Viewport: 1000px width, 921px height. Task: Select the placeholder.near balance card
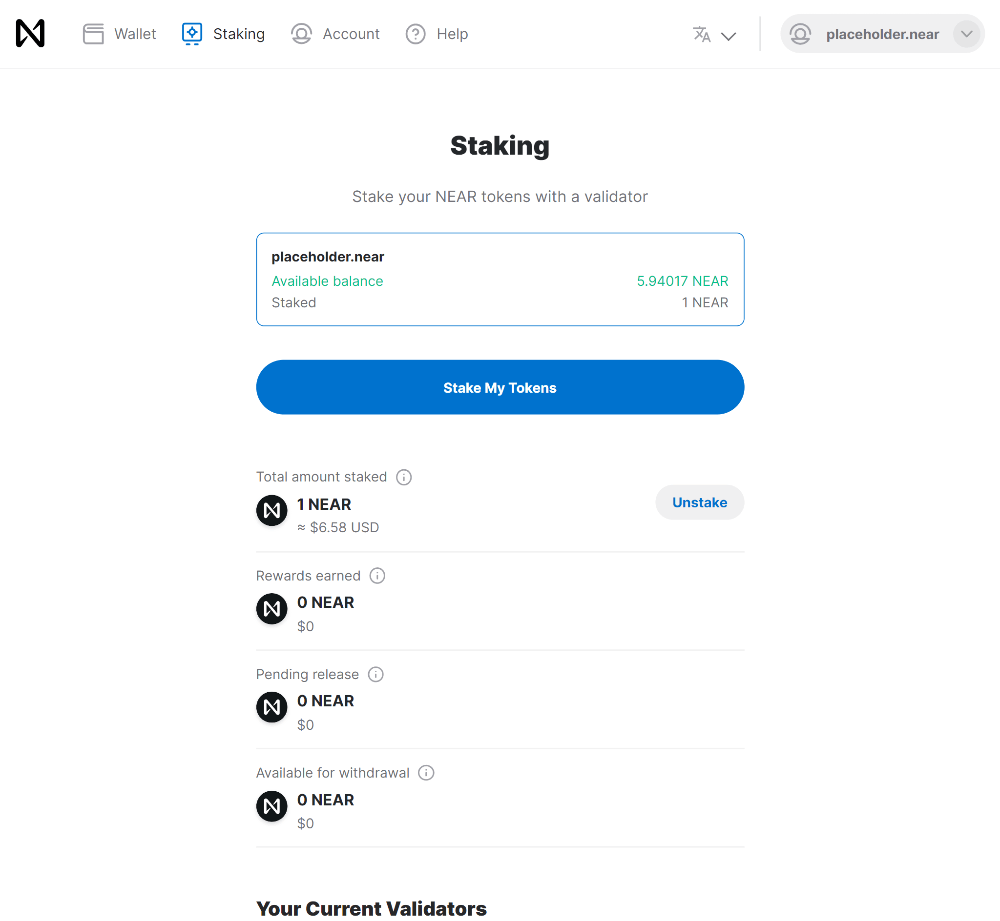500,279
